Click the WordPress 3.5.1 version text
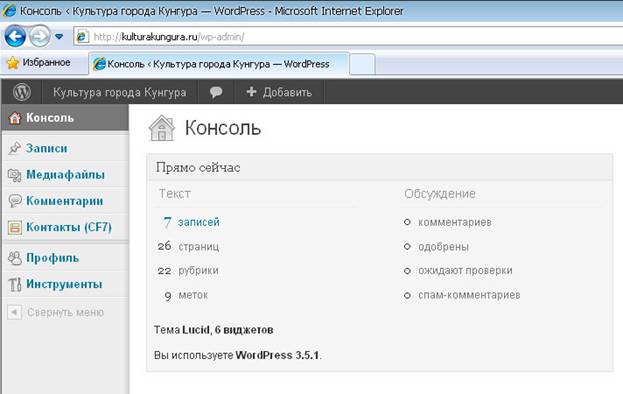Screen dimensions: 623x394 (277, 355)
